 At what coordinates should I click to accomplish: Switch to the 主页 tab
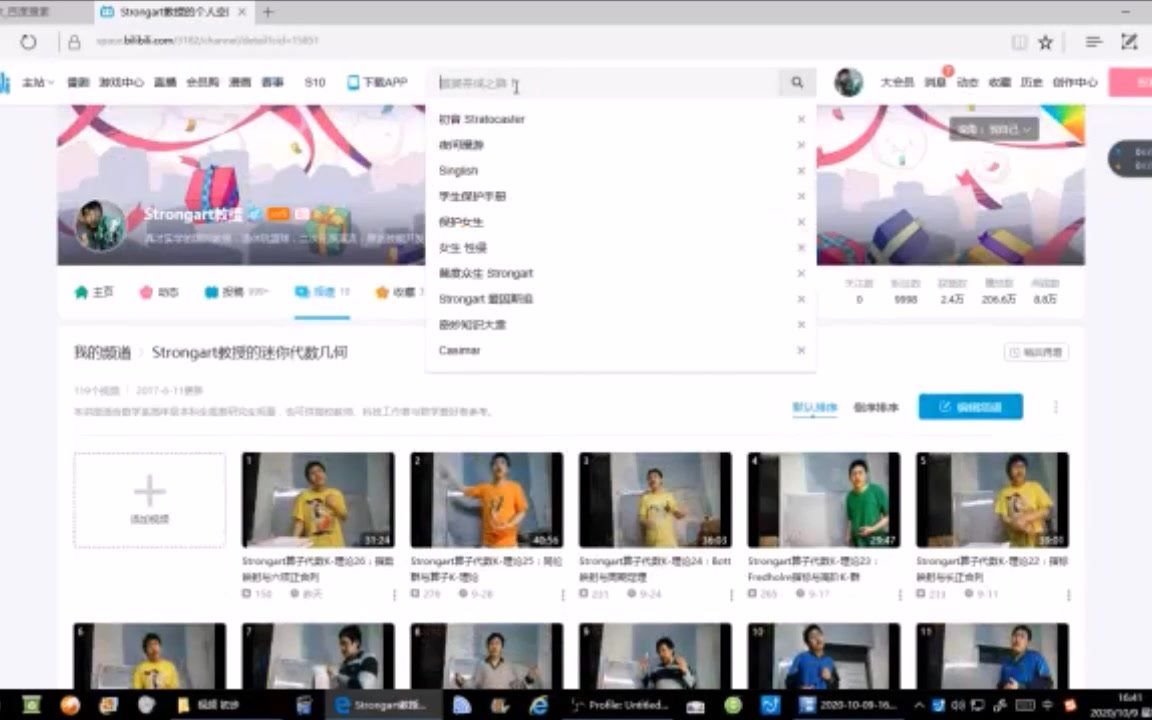(95, 291)
